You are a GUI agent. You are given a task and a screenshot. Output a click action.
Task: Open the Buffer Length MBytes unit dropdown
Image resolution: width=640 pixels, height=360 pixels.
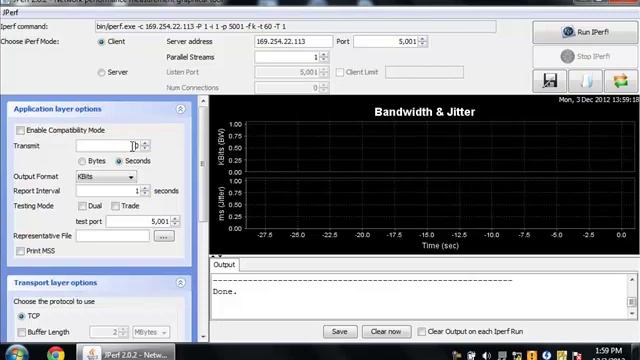(151, 332)
